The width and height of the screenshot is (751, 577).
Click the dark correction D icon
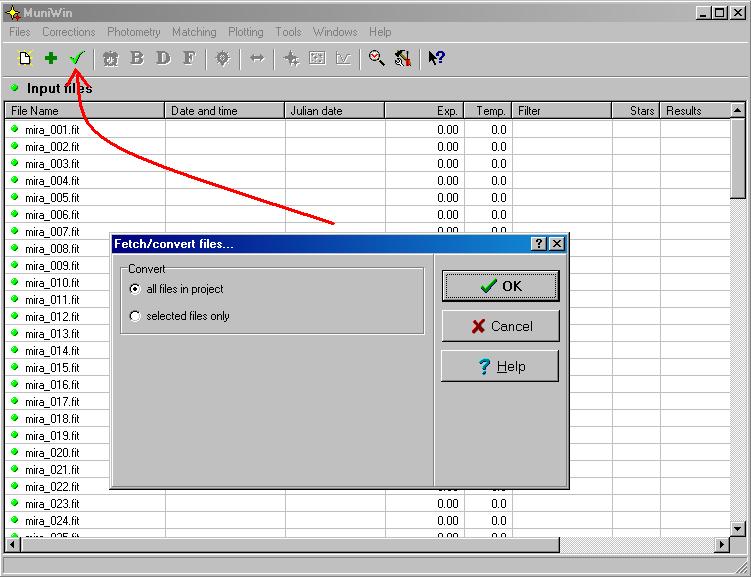click(163, 59)
